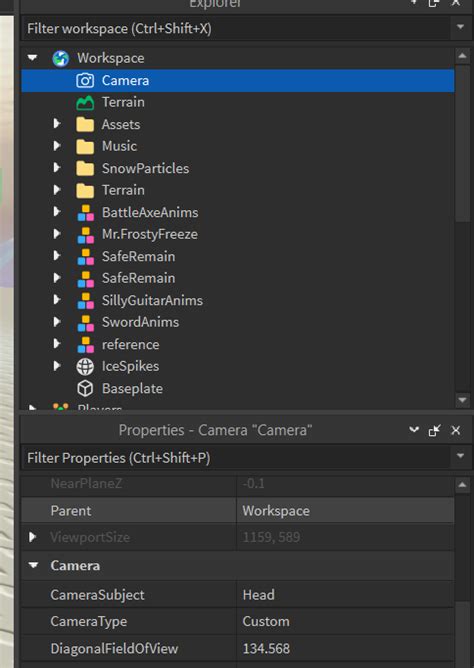
Task: Click the Workspace globe icon
Action: [x=60, y=58]
